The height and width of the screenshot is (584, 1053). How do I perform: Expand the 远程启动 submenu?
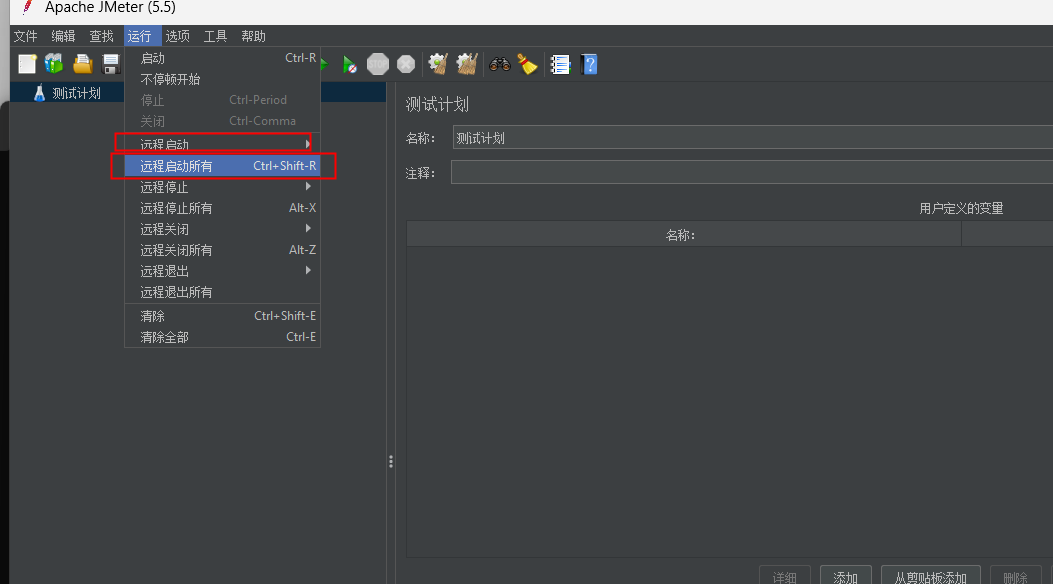click(222, 144)
